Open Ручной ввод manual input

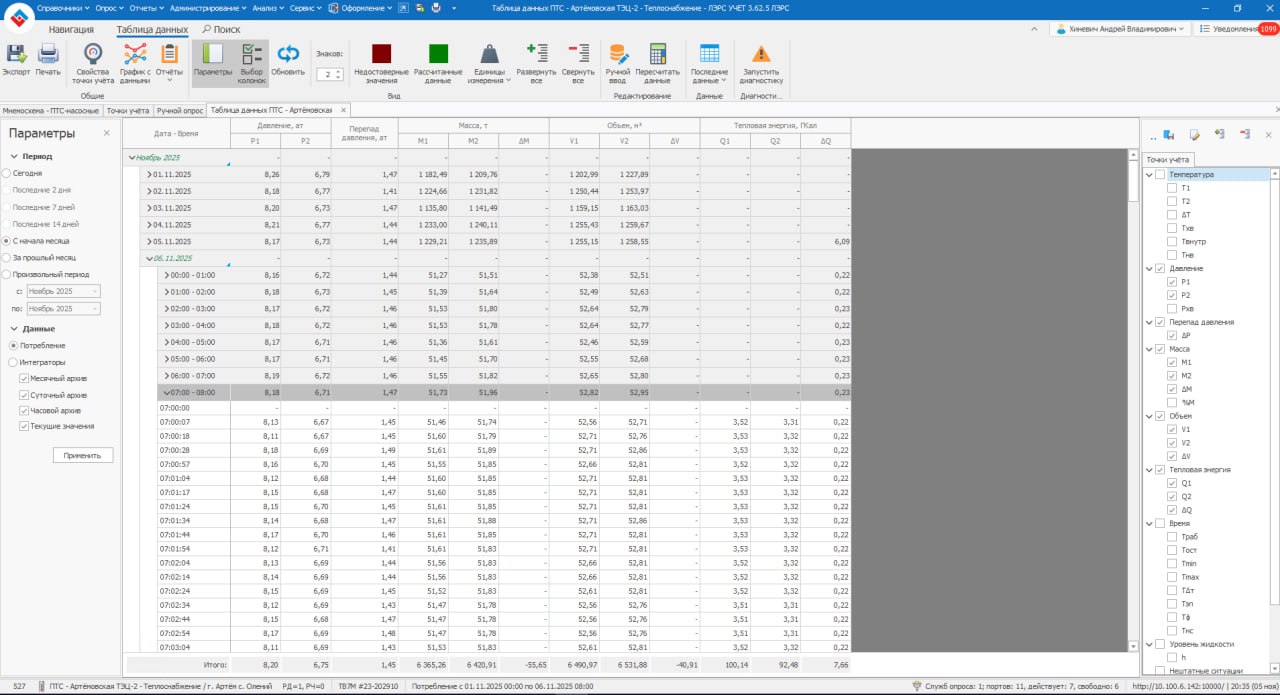(618, 55)
